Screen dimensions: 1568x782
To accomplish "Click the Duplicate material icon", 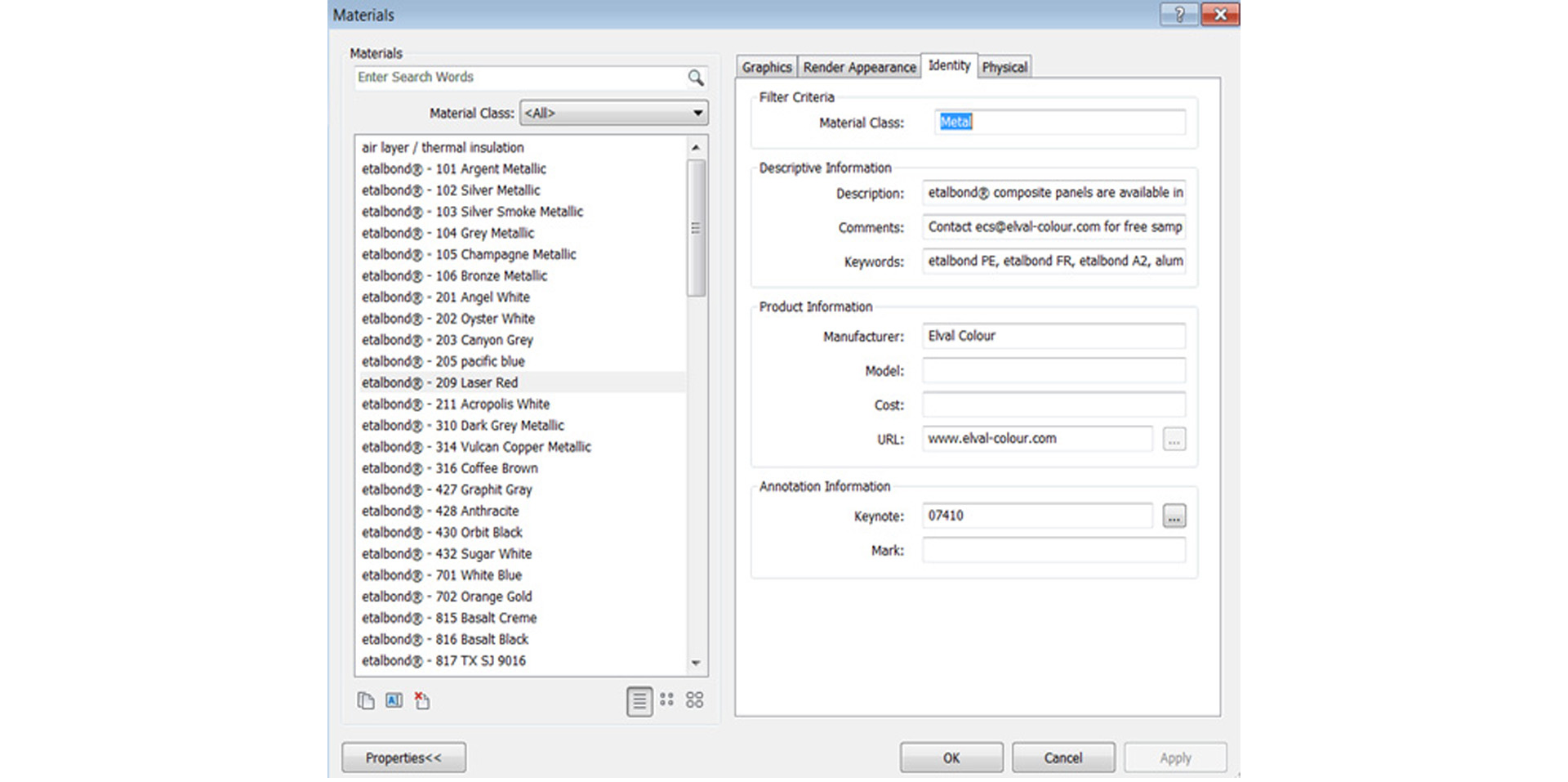I will point(366,700).
